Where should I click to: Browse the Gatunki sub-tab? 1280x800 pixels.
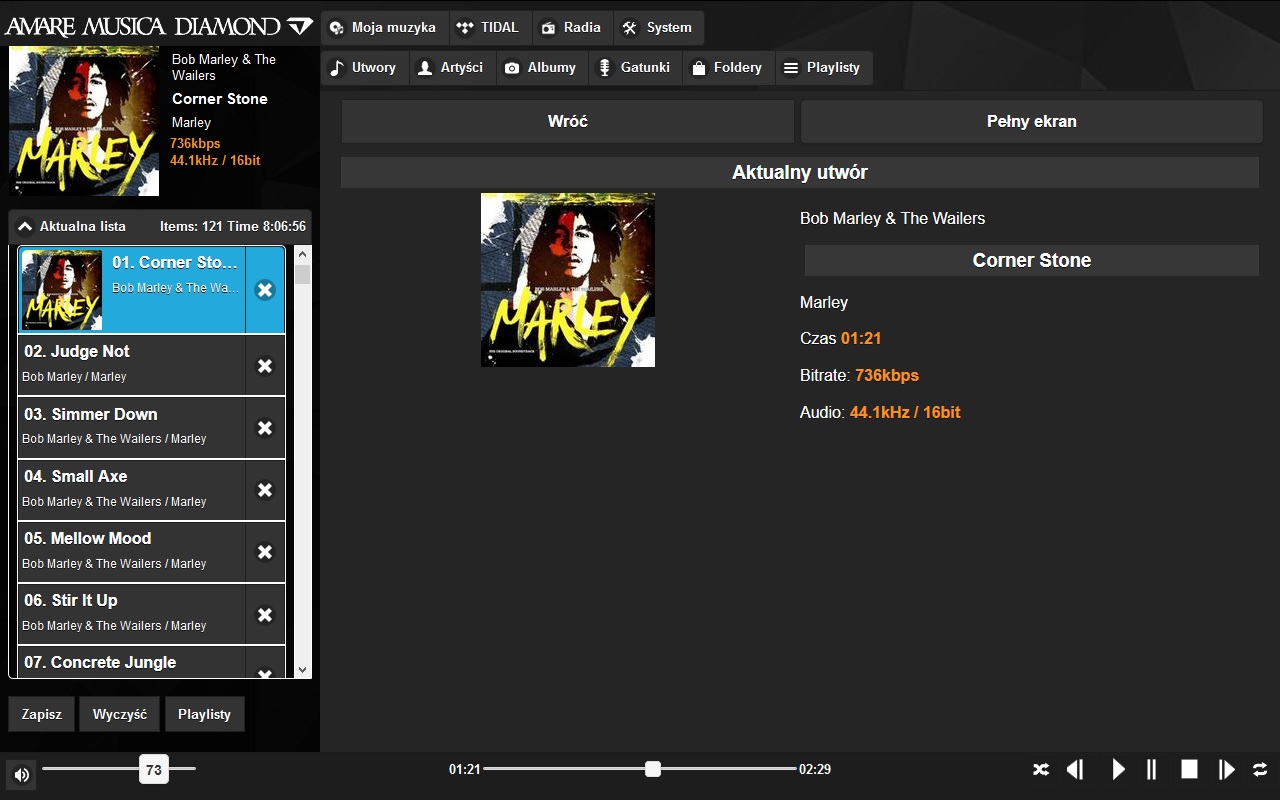click(x=635, y=68)
